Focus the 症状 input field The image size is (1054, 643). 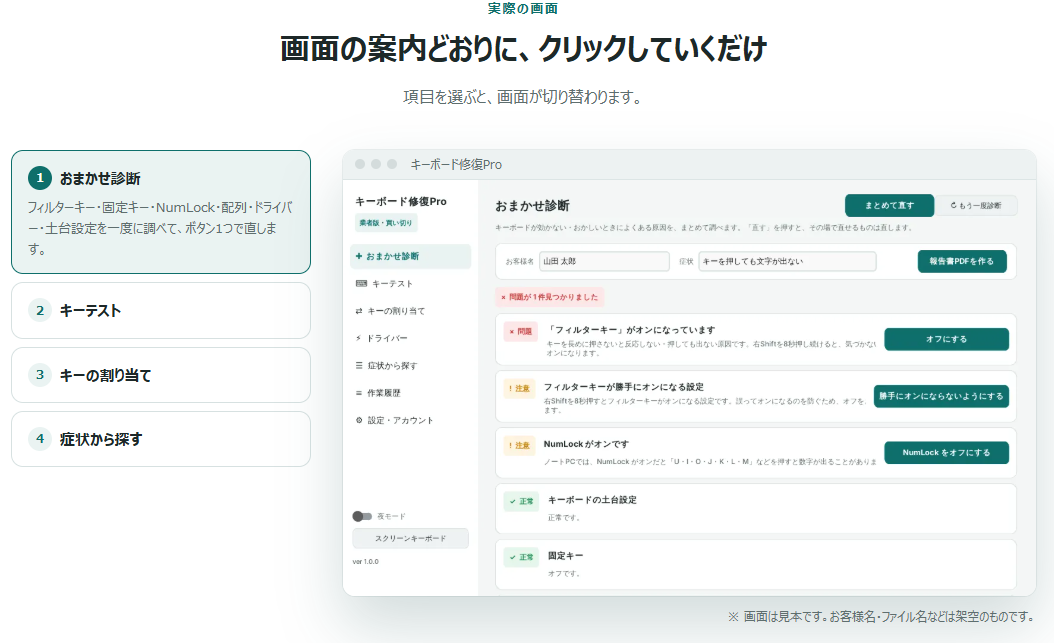point(787,261)
